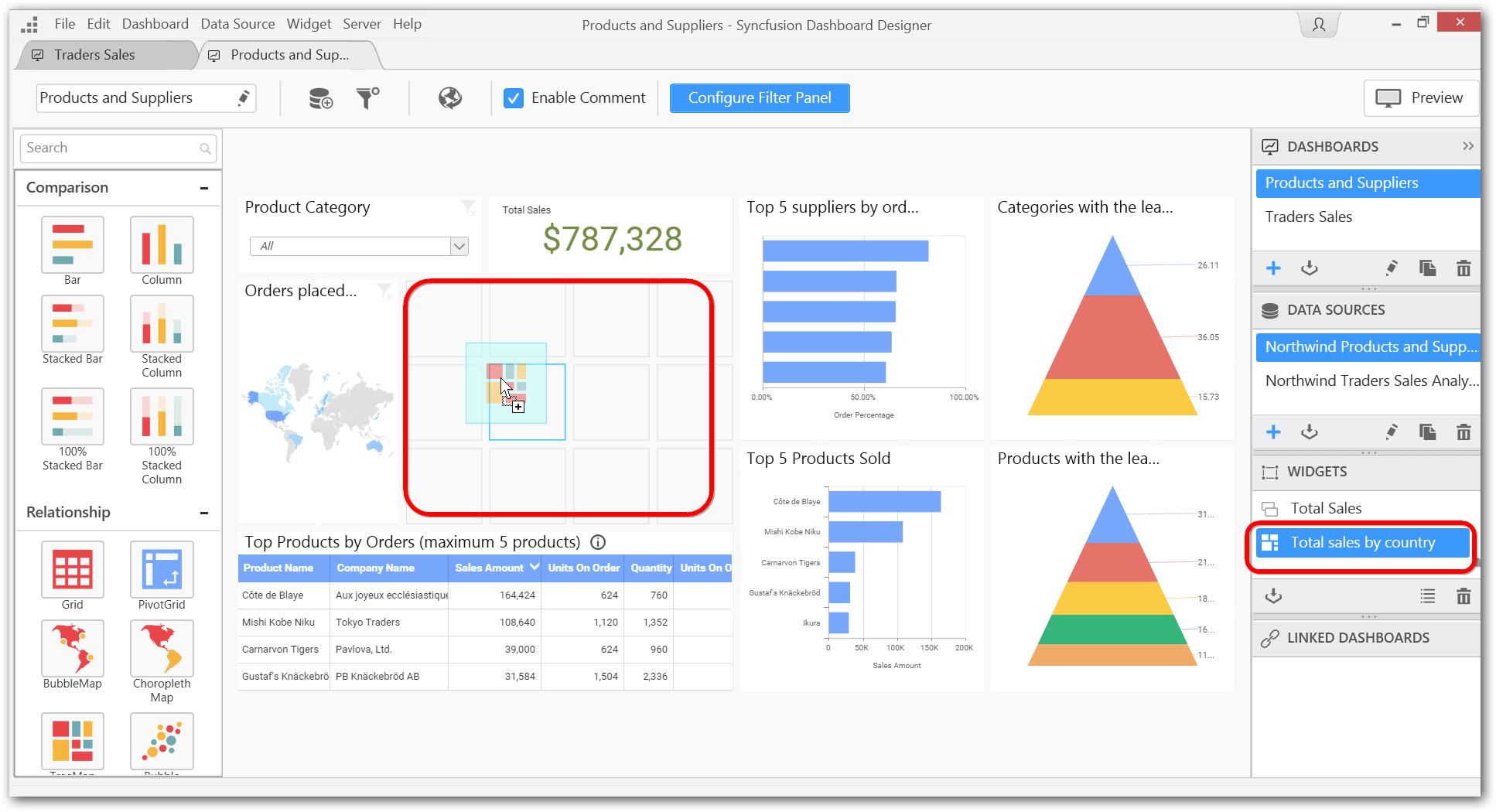Collapse the Comparison widget section
1496x812 pixels.
(x=204, y=188)
